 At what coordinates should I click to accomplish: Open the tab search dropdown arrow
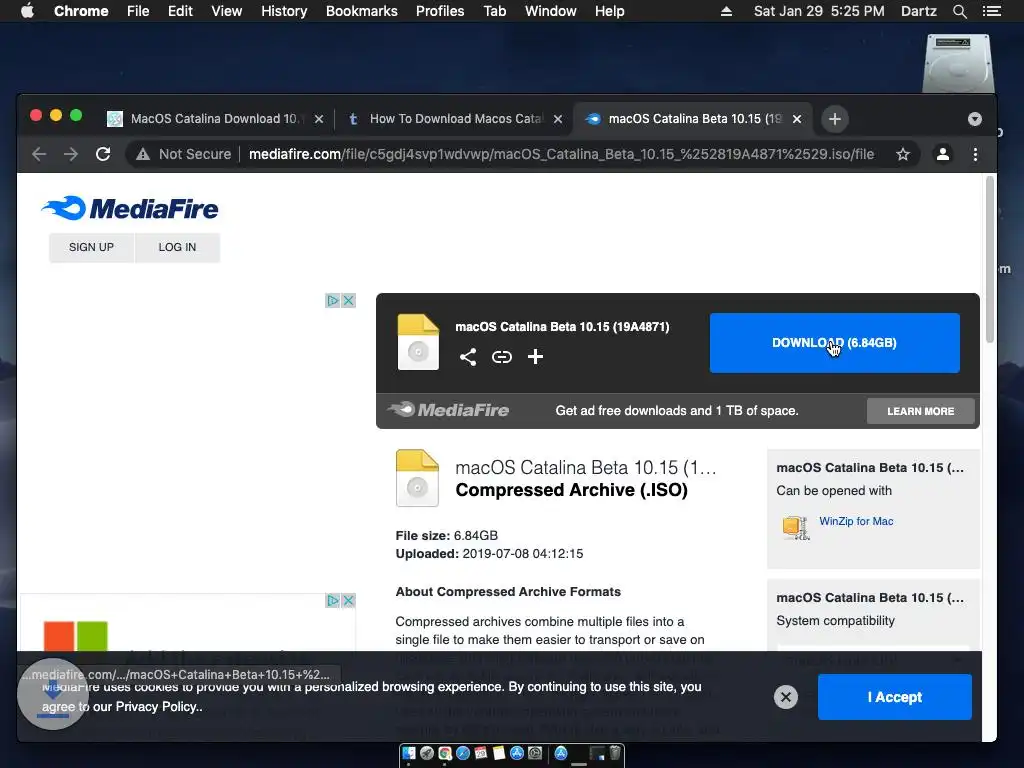pos(975,119)
